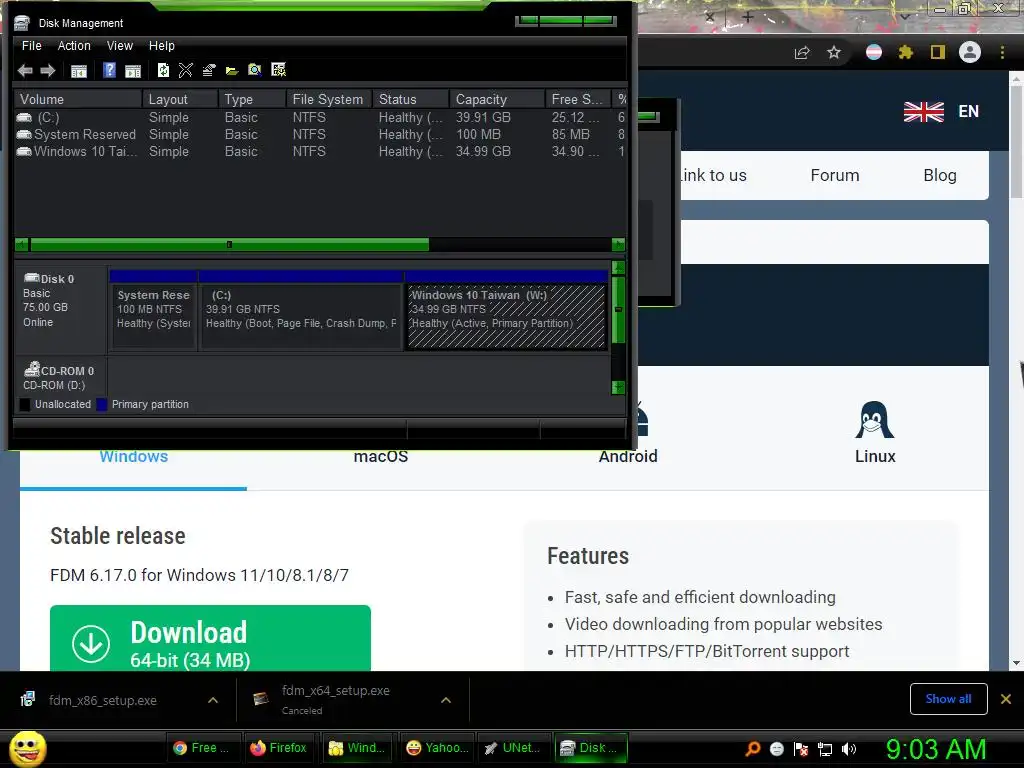Sort by the Status column header
The image size is (1024, 768).
[x=410, y=99]
